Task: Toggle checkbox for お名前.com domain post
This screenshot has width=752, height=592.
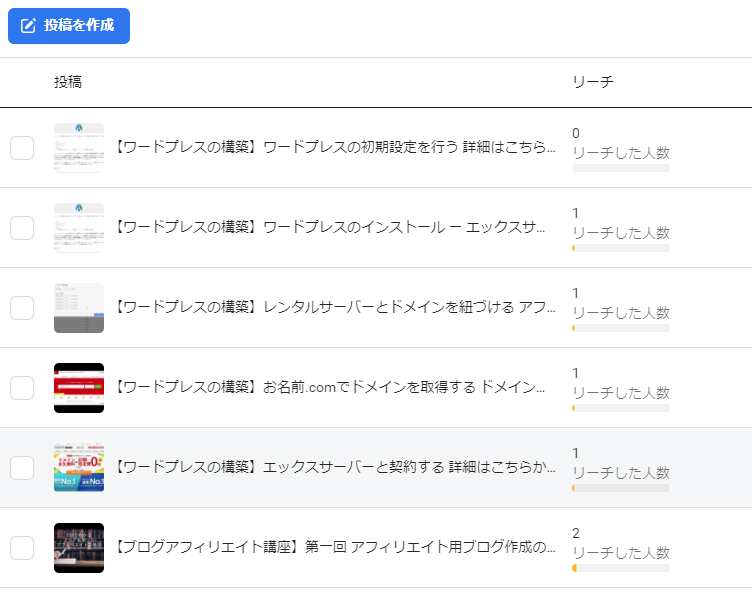Action: pyautogui.click(x=22, y=388)
